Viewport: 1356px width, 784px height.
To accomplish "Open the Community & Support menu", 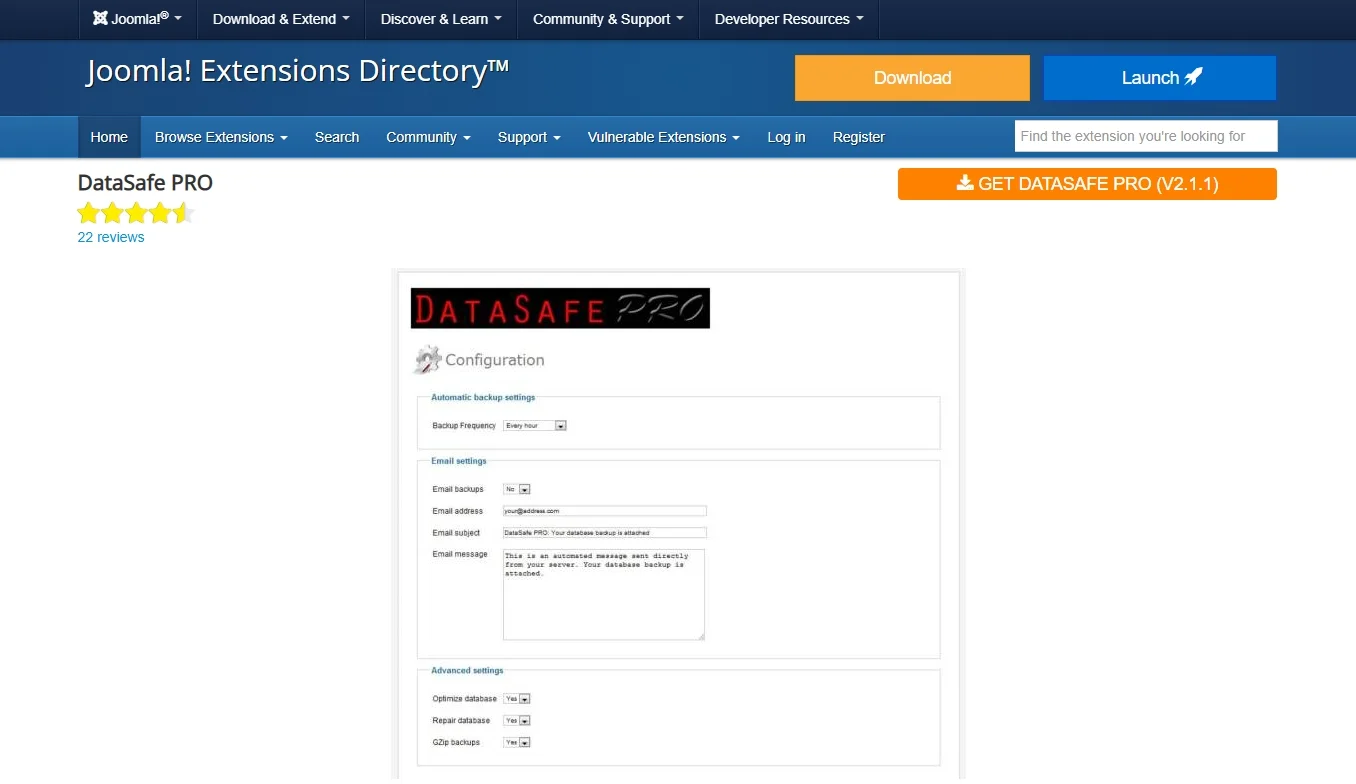I will coord(608,19).
